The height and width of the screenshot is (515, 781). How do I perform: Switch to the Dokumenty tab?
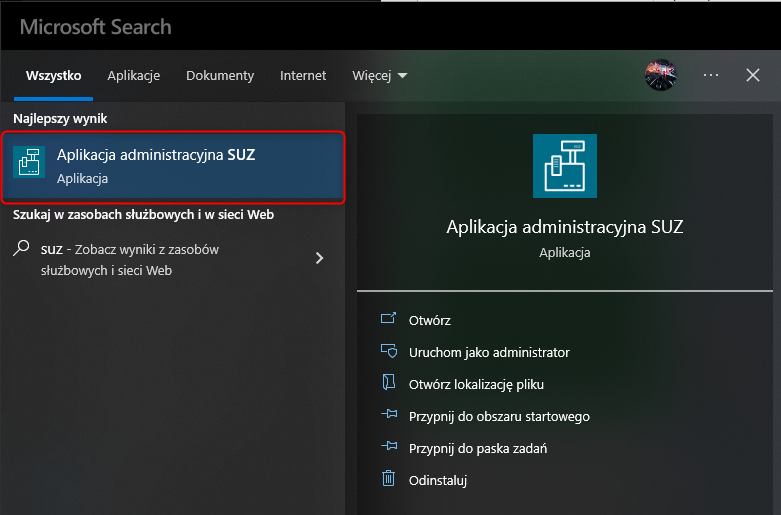[220, 76]
